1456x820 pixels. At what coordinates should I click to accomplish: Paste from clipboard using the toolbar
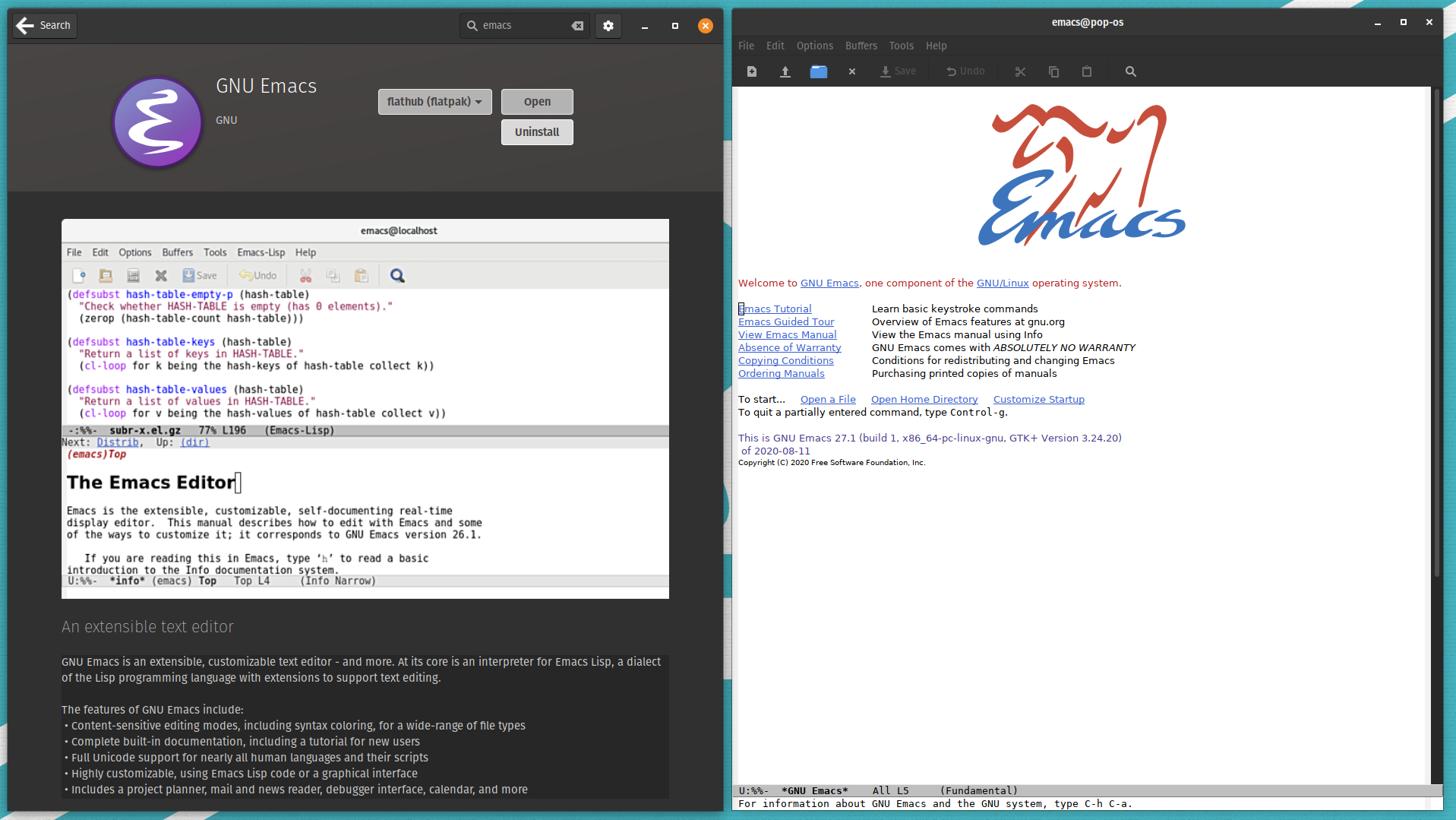click(x=1086, y=71)
